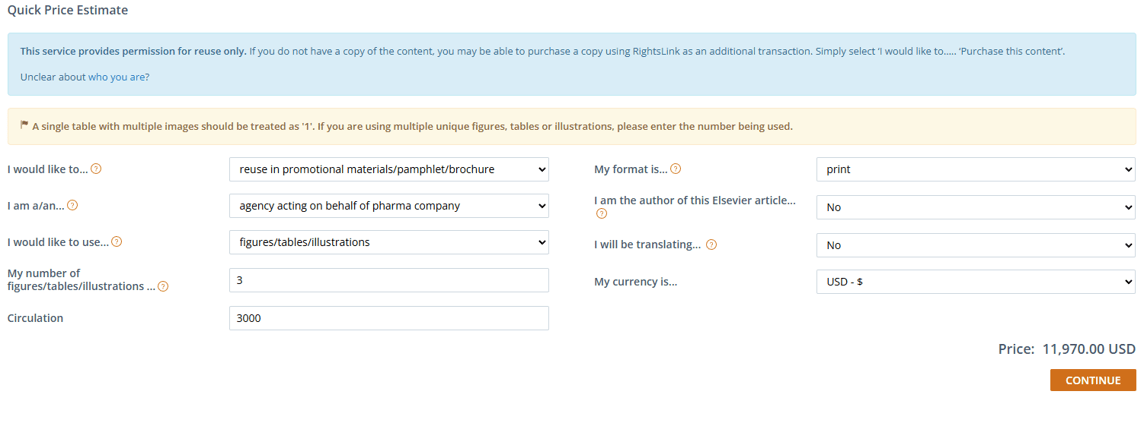Click help icon for number of figures/tables/illustrations
The width and height of the screenshot is (1144, 426).
163,287
